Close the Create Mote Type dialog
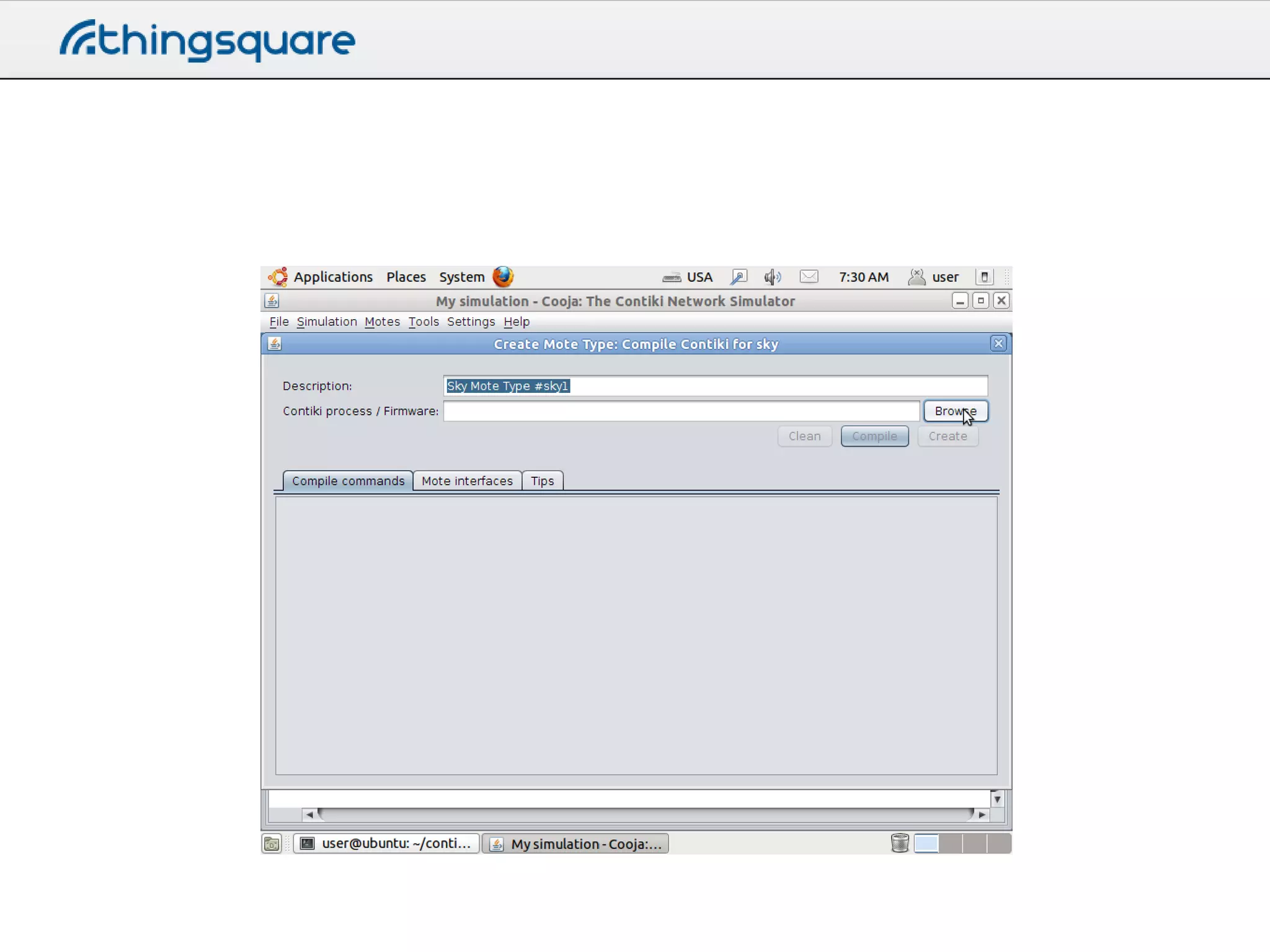This screenshot has height=952, width=1270. click(x=998, y=343)
